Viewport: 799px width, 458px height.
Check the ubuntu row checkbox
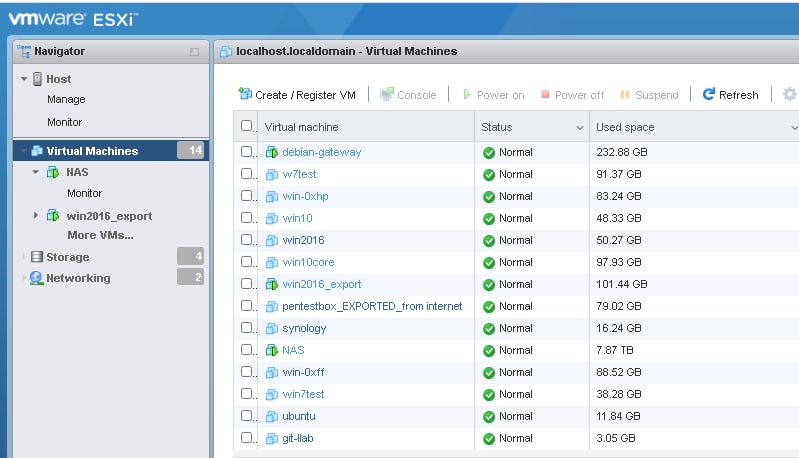[247, 415]
